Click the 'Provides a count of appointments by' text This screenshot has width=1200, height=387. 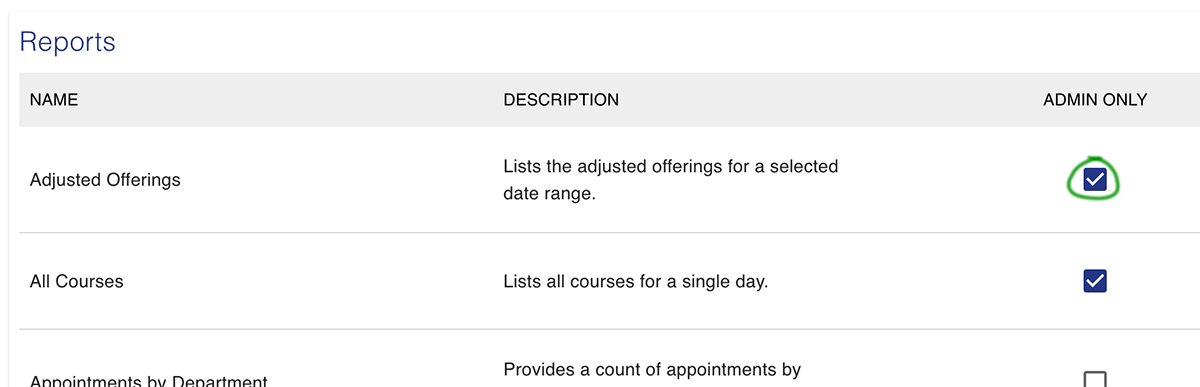[x=652, y=370]
